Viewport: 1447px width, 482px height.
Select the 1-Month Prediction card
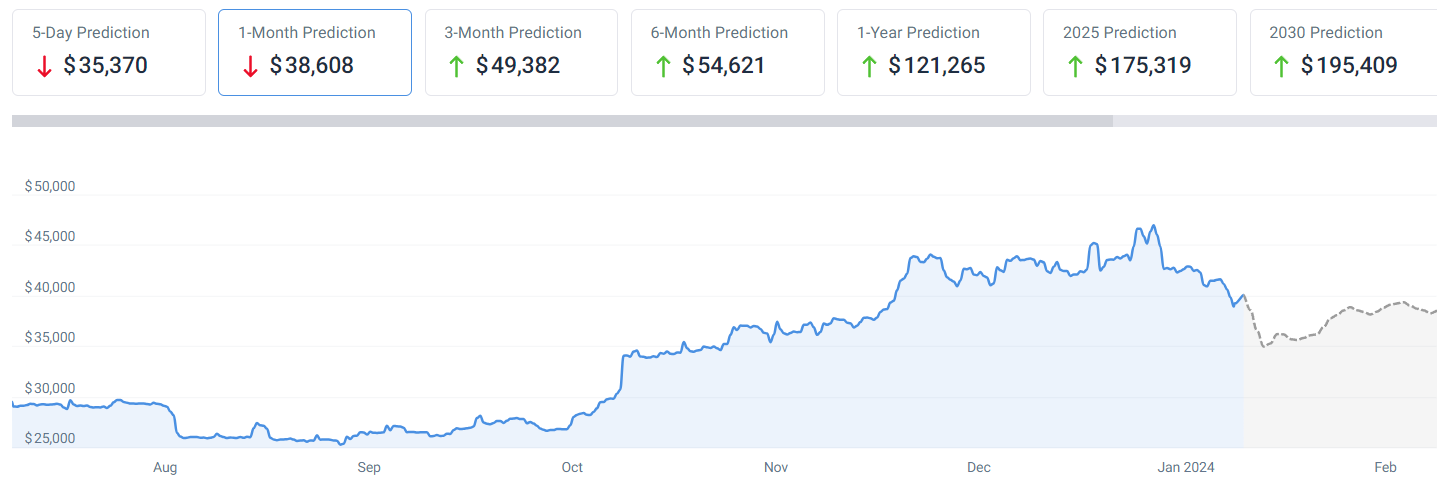coord(314,52)
